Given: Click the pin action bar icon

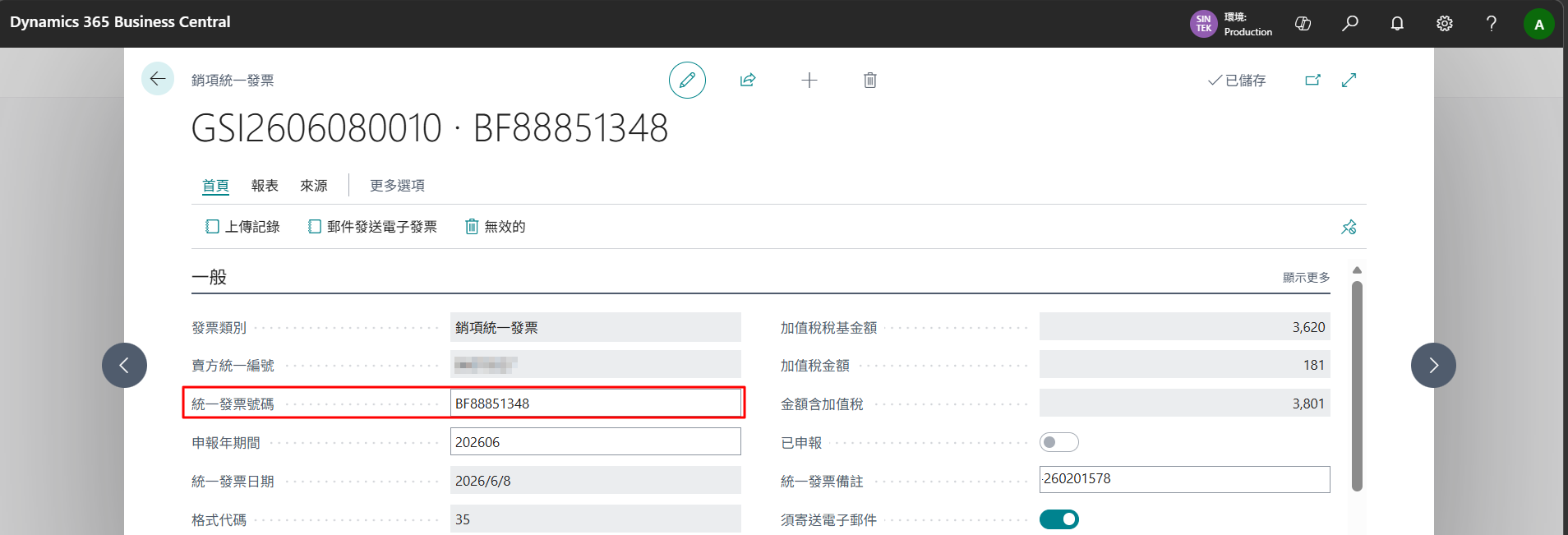Looking at the screenshot, I should click(1349, 227).
